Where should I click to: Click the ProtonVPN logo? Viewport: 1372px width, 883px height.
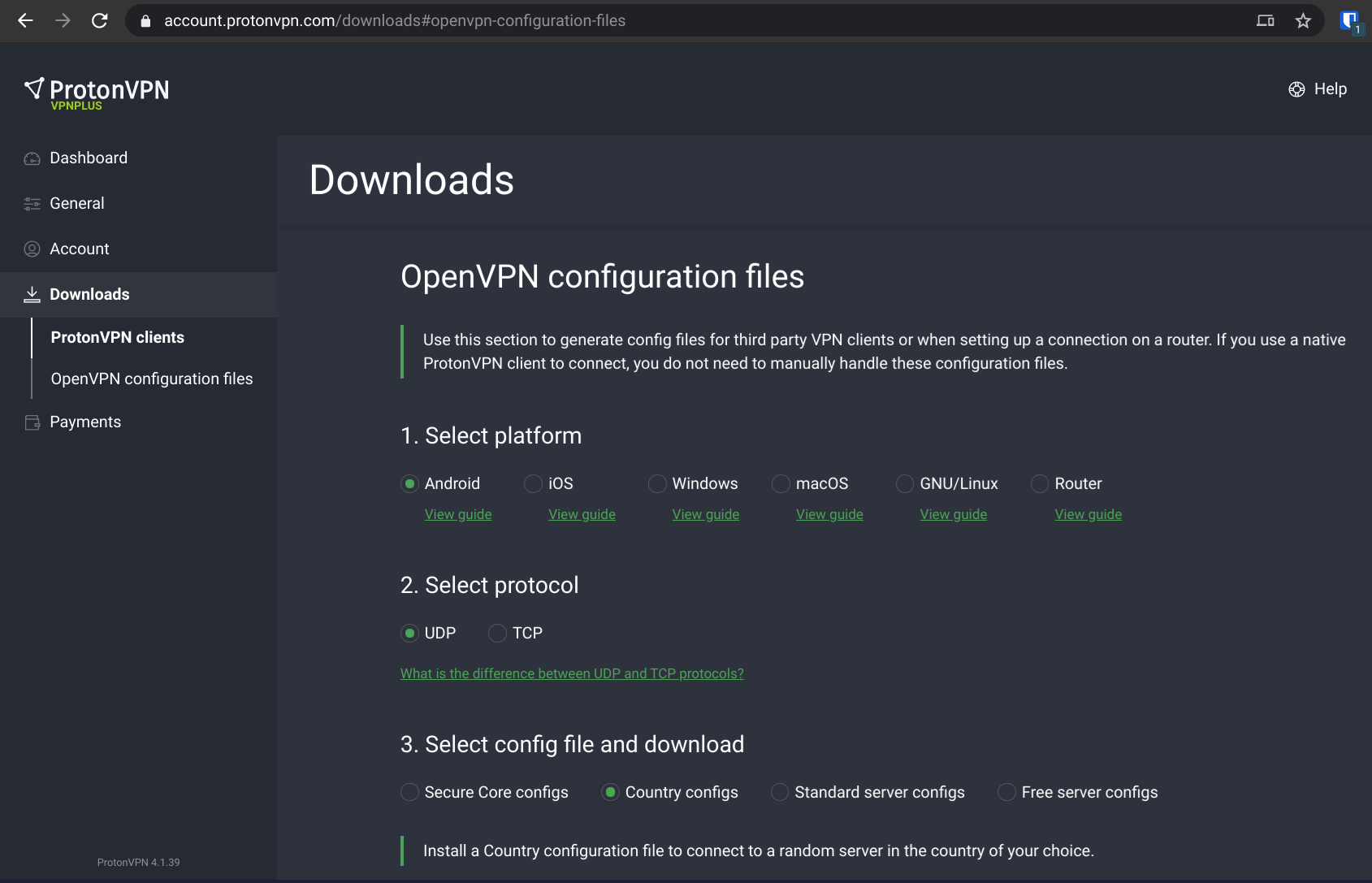97,89
